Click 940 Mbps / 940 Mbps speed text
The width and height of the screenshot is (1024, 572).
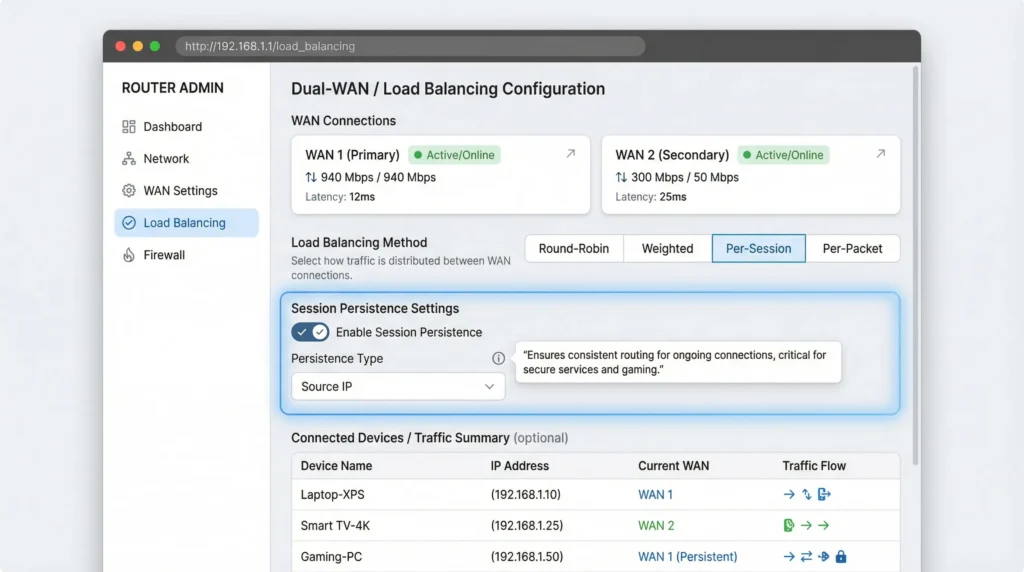[378, 177]
